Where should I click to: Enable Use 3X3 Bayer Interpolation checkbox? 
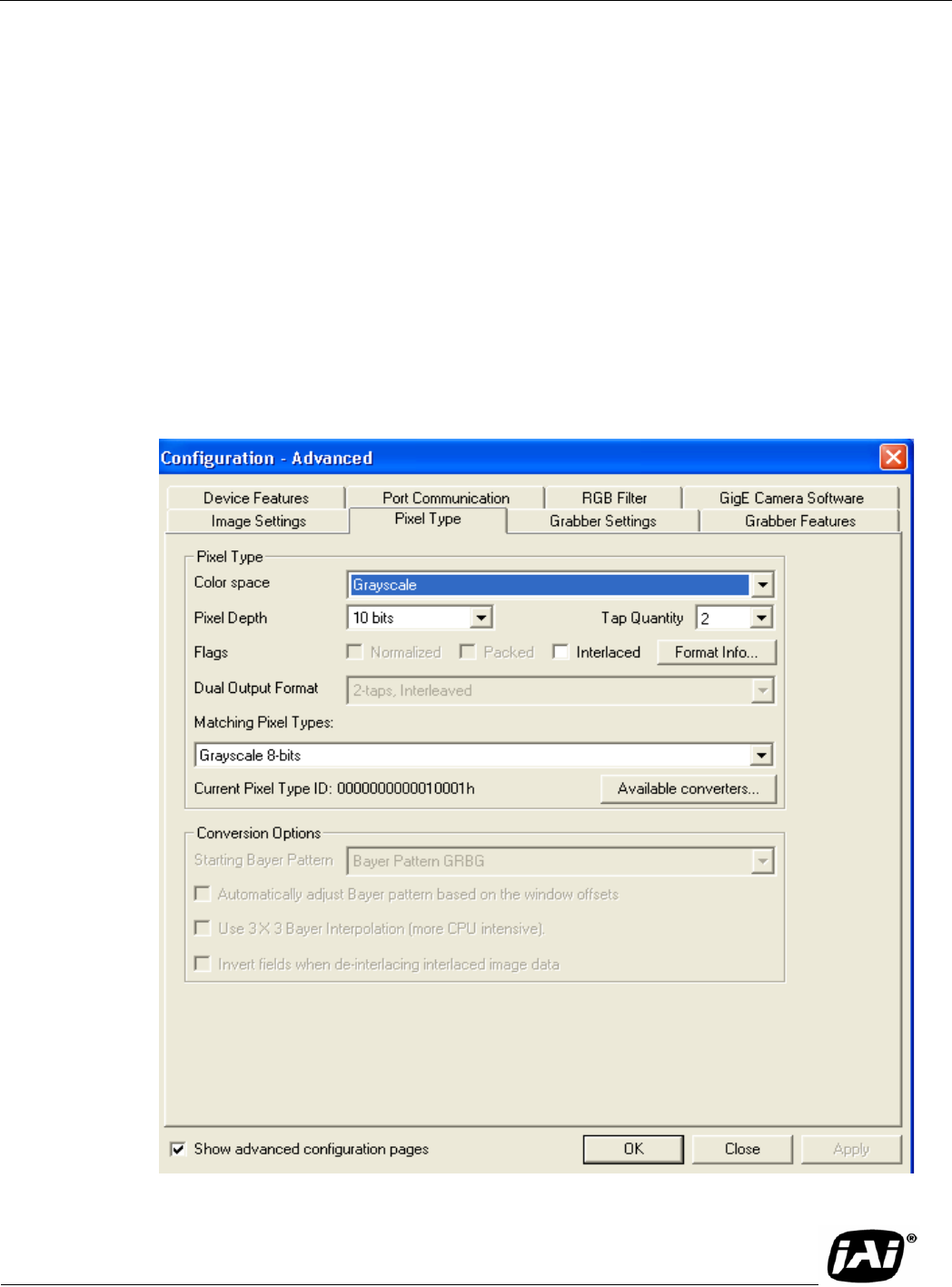pyautogui.click(x=203, y=928)
